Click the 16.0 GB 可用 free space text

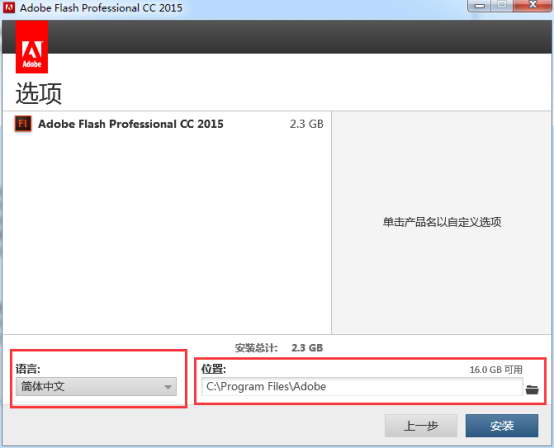click(496, 370)
